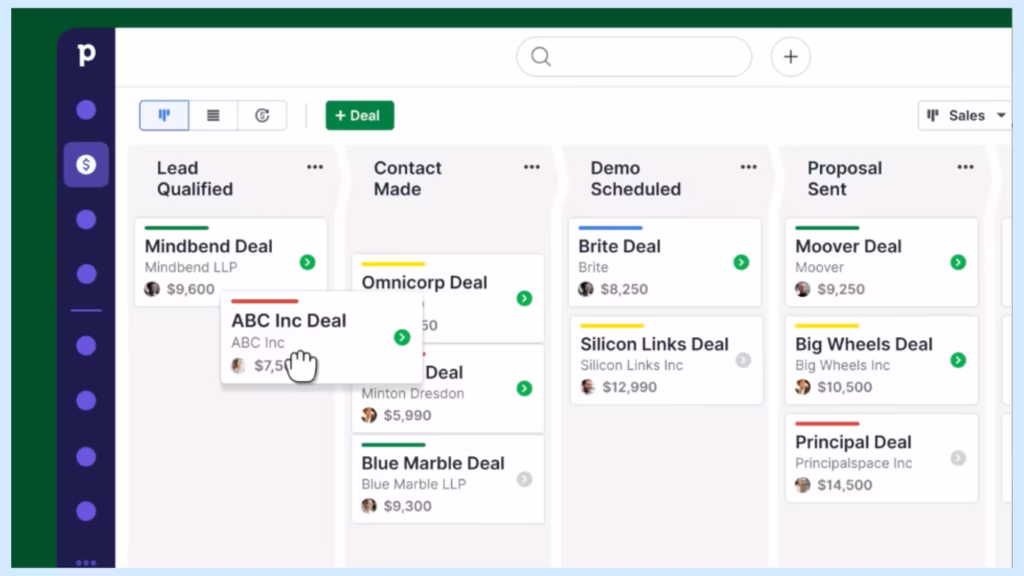Switch to the list view icon
Viewport: 1024px width, 576px height.
click(x=213, y=115)
